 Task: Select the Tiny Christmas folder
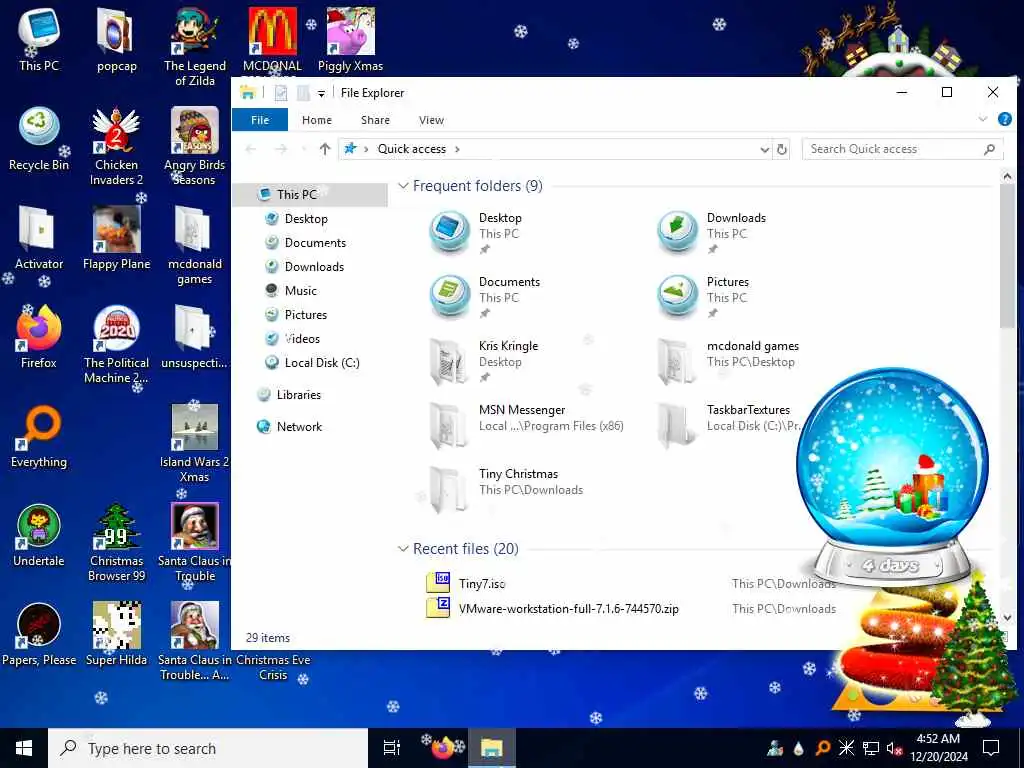pyautogui.click(x=506, y=488)
